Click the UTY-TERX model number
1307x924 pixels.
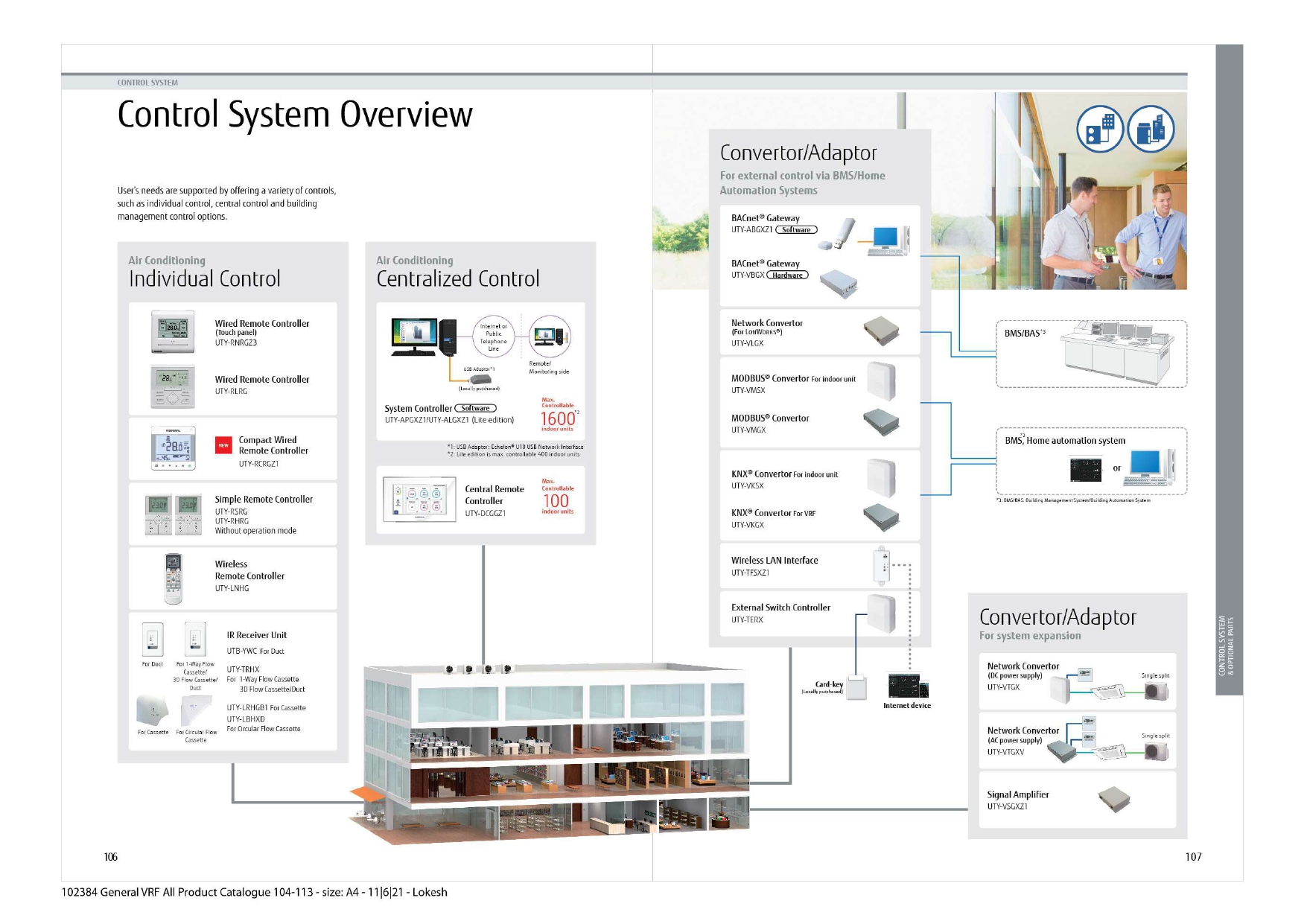(747, 619)
